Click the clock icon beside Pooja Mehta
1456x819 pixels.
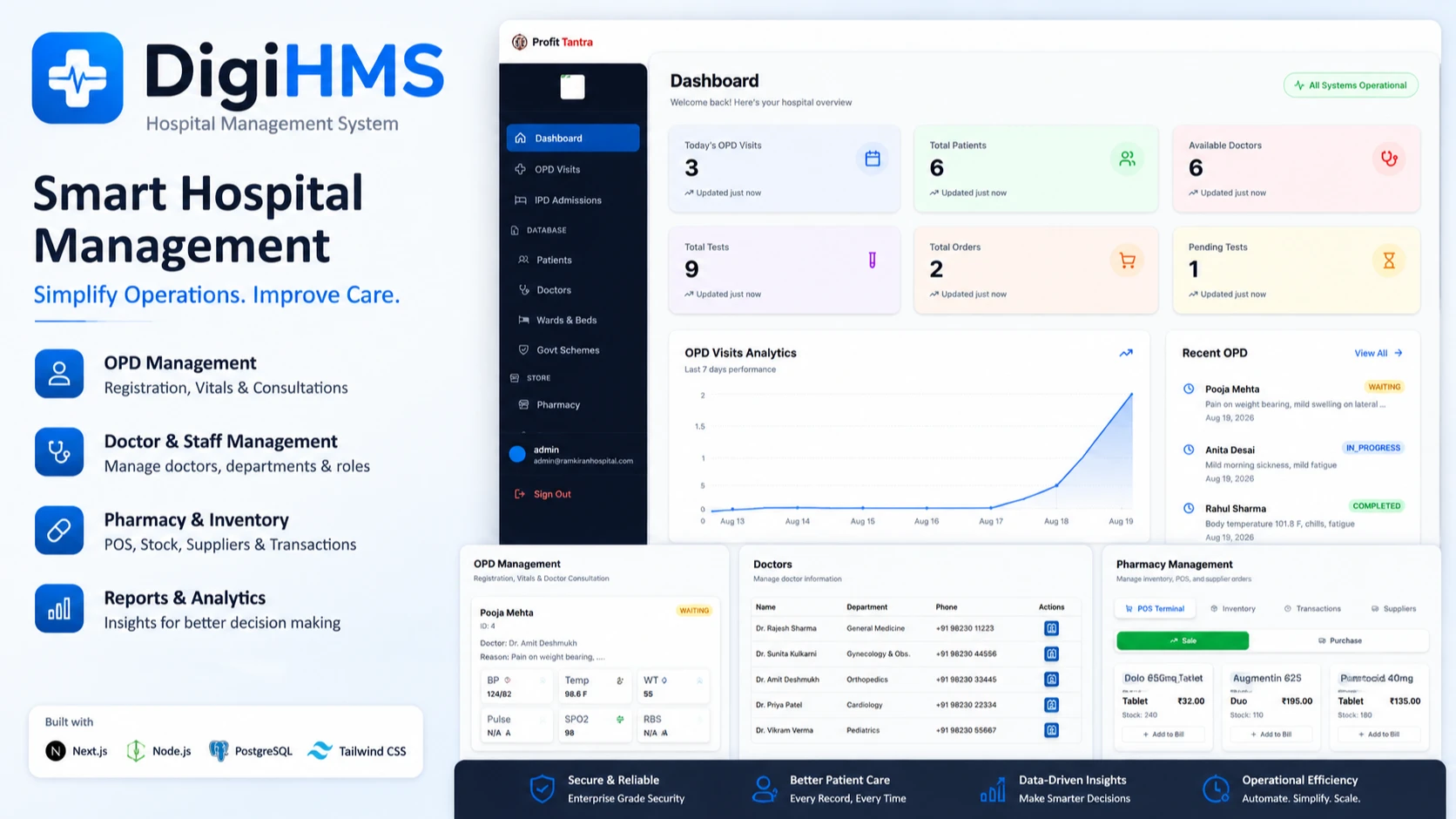(x=1189, y=389)
